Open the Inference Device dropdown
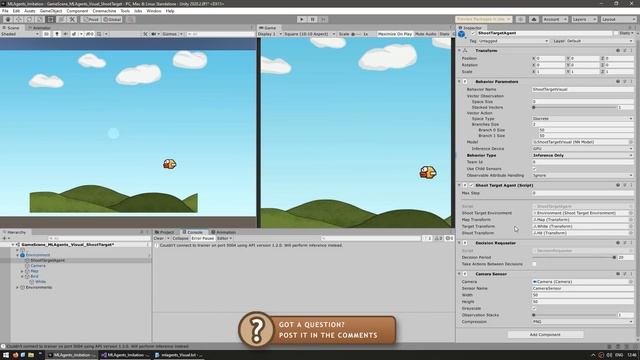The image size is (640, 360). point(582,149)
